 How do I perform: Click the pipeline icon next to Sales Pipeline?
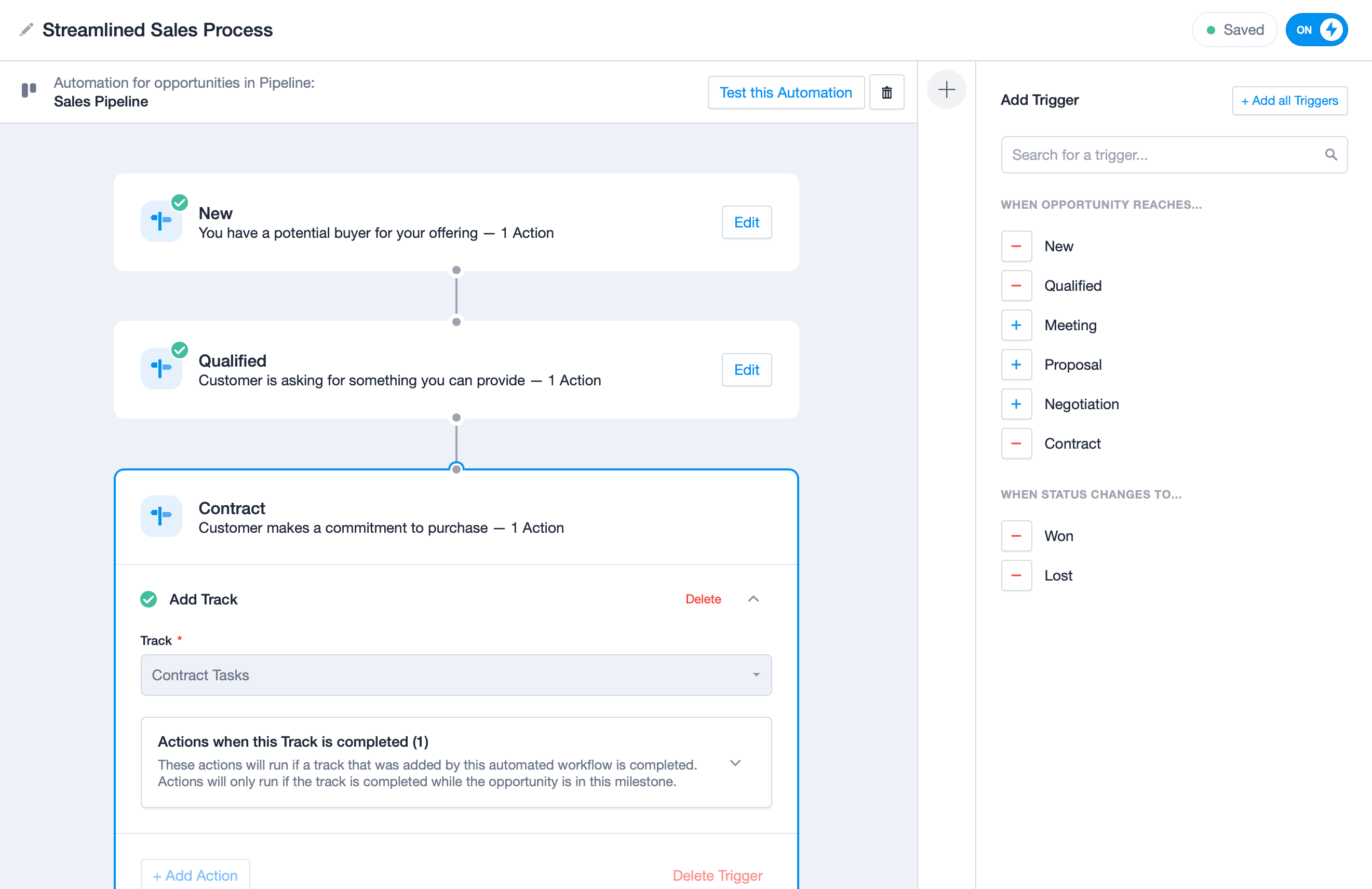click(x=31, y=92)
